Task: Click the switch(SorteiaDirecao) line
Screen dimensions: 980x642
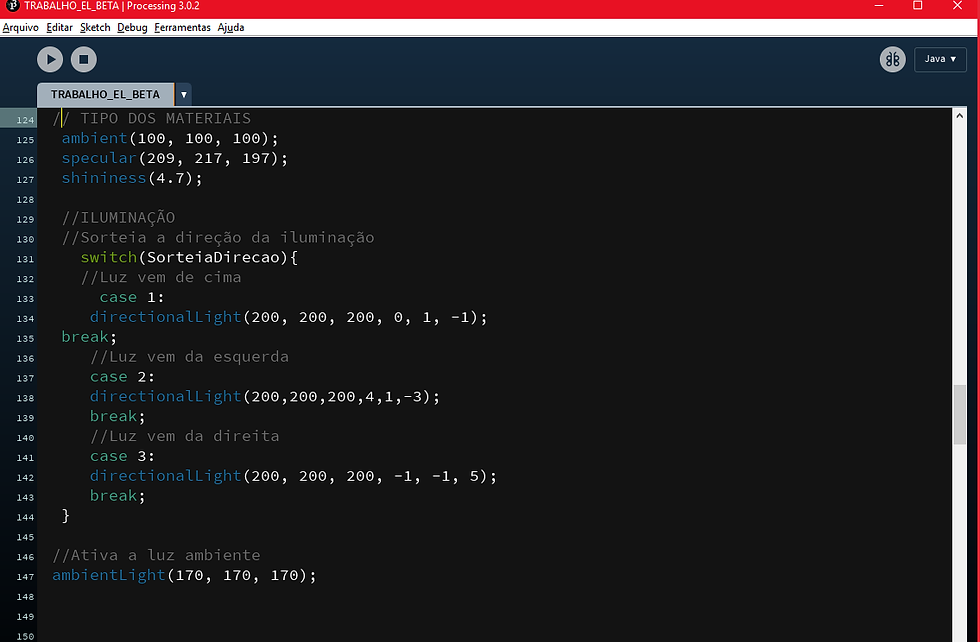Action: 189,258
